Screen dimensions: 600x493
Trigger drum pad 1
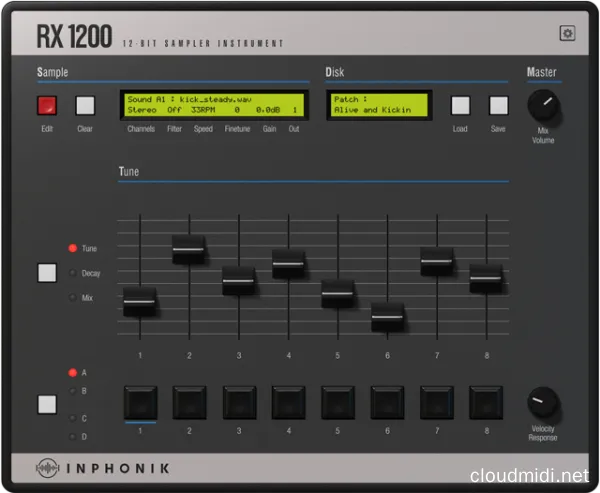(x=139, y=402)
